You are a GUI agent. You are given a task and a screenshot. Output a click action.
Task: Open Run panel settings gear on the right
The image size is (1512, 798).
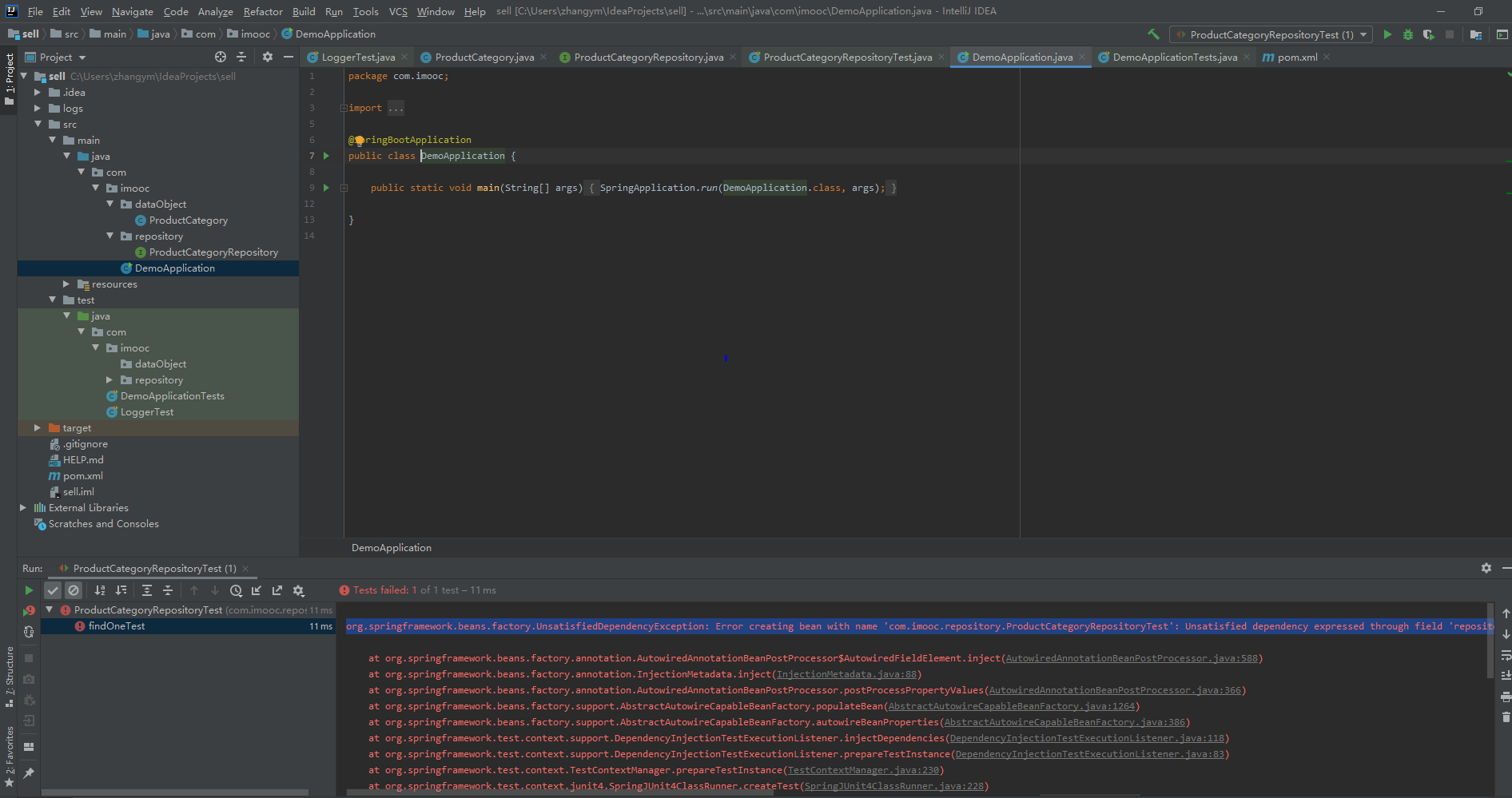tap(1486, 568)
